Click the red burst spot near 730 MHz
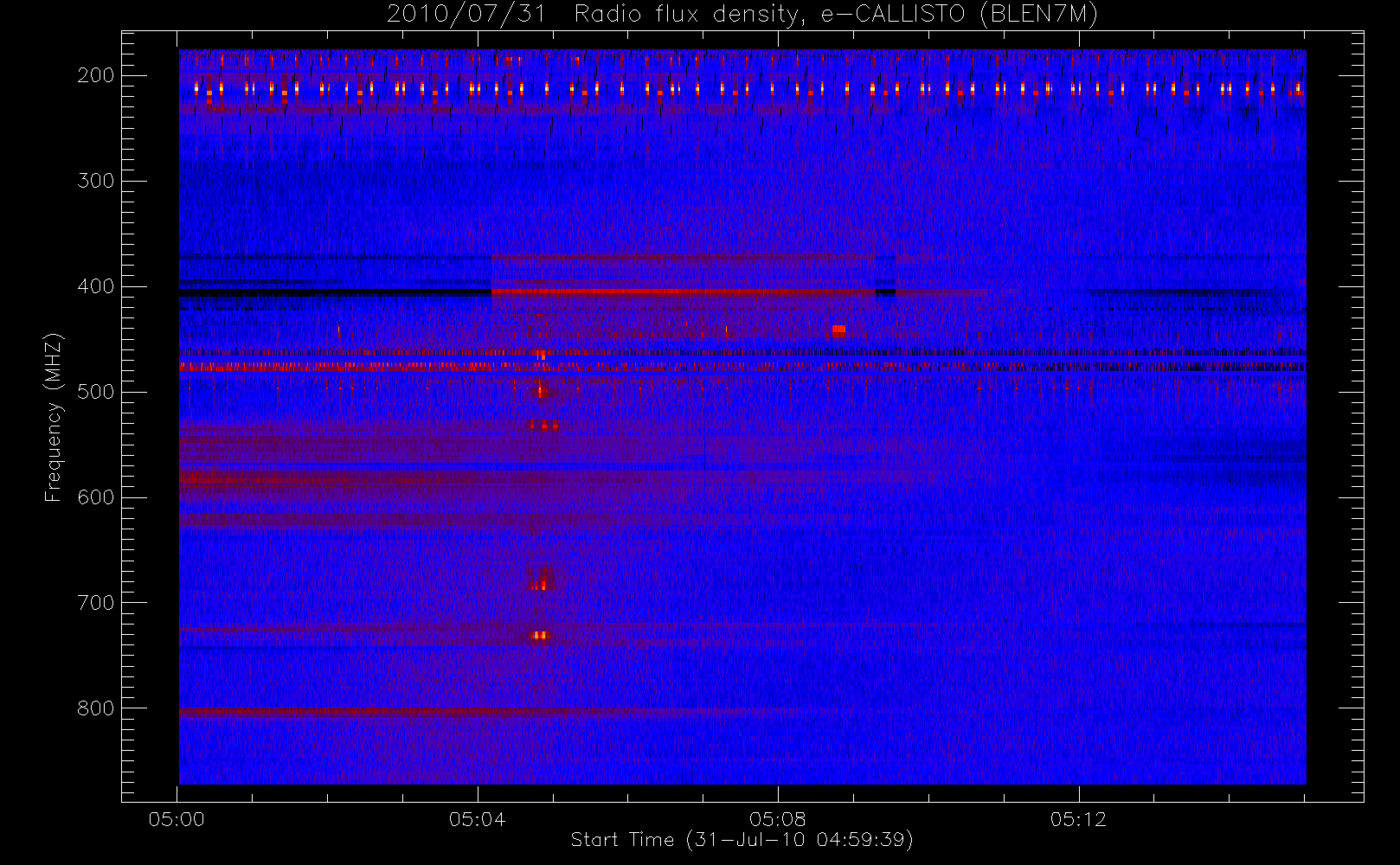This screenshot has width=1400, height=865. coord(540,635)
